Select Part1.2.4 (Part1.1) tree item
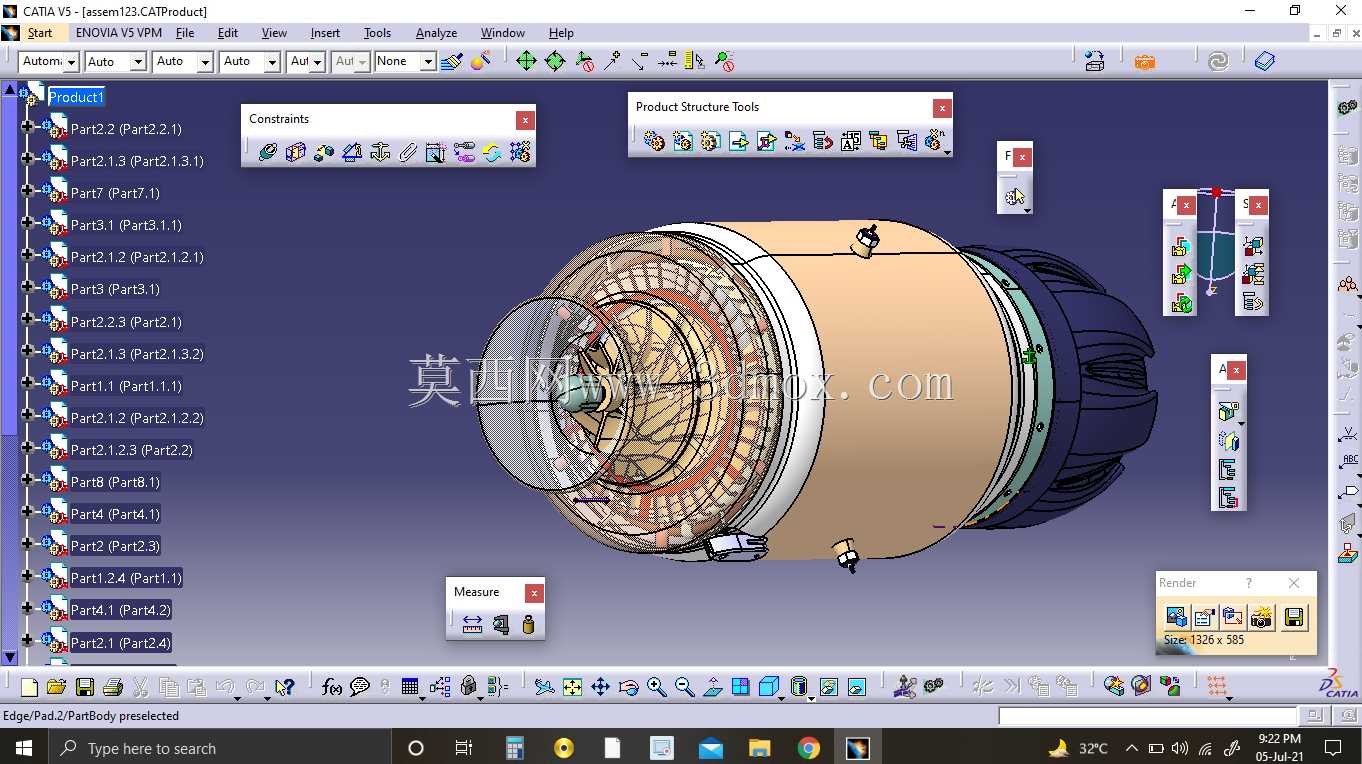Screen dimensions: 1362x764 [126, 578]
